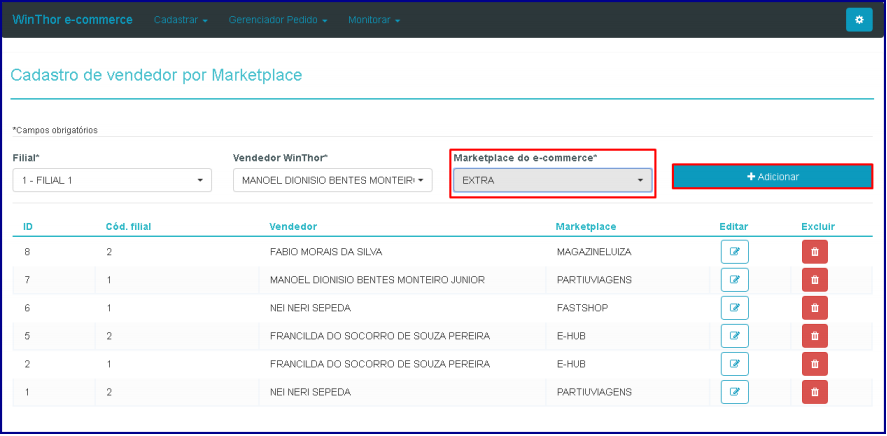Click the Cód. filial column header
Screen dimensions: 887x436
coord(128,227)
